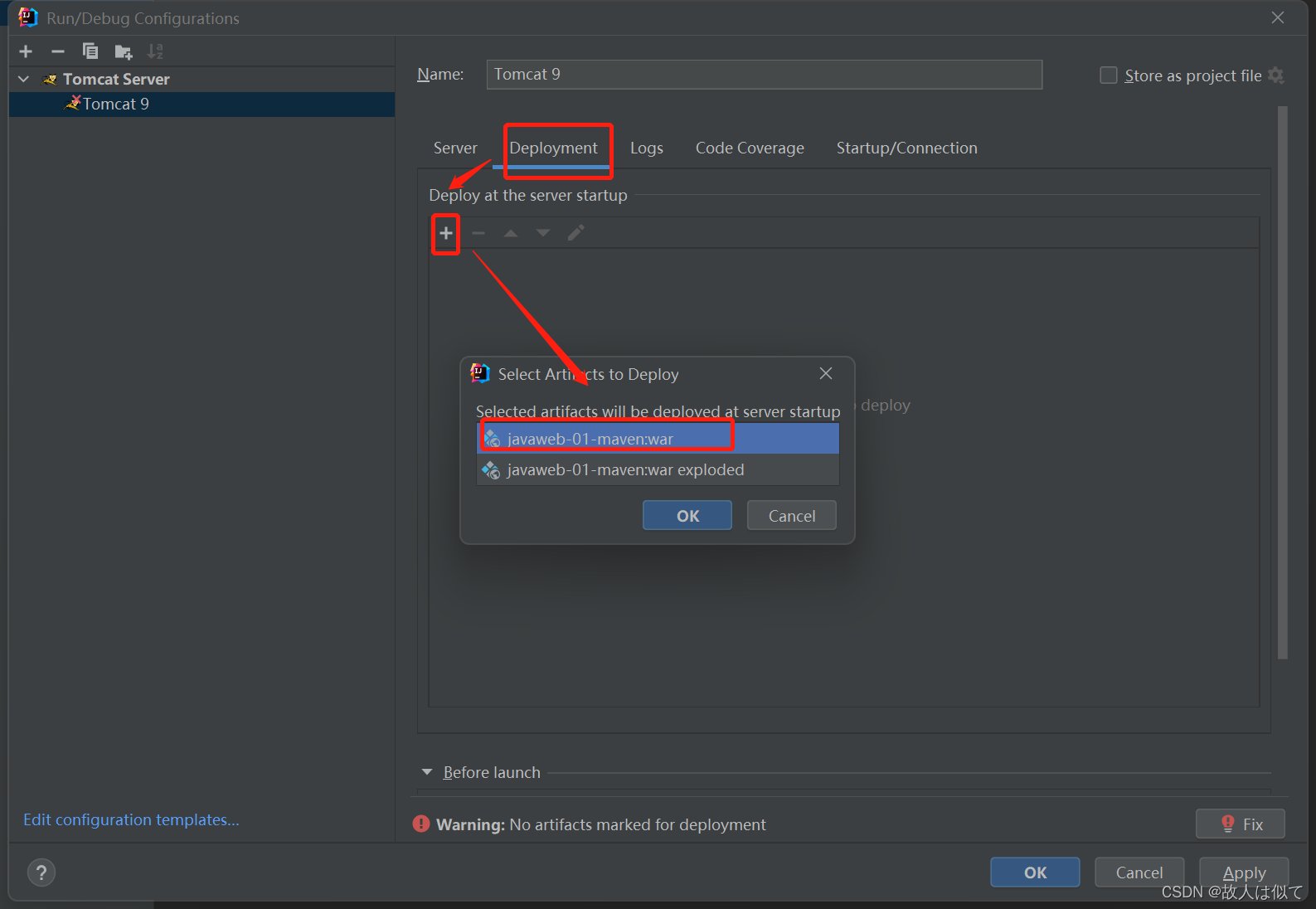Remove the deployment artifact
Viewport: 1316px width, 909px height.
478,233
